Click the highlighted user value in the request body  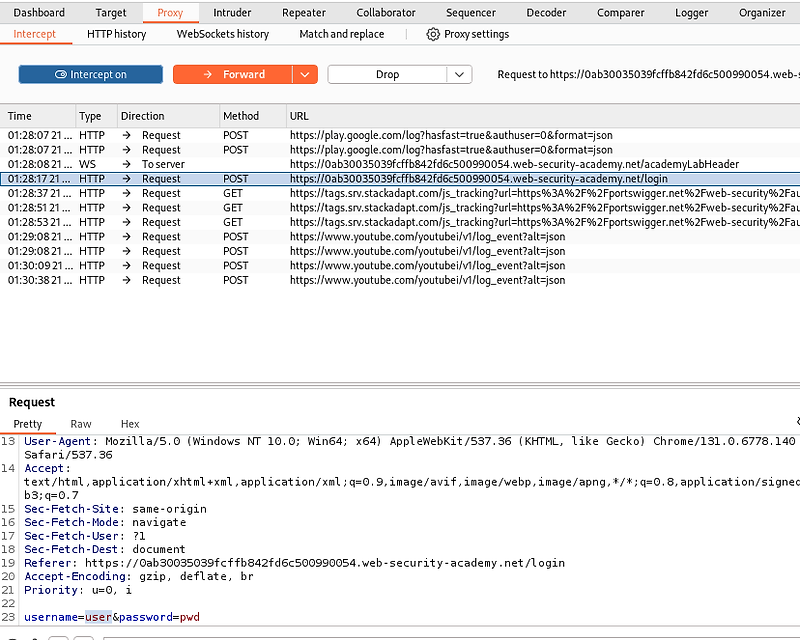[x=96, y=617]
